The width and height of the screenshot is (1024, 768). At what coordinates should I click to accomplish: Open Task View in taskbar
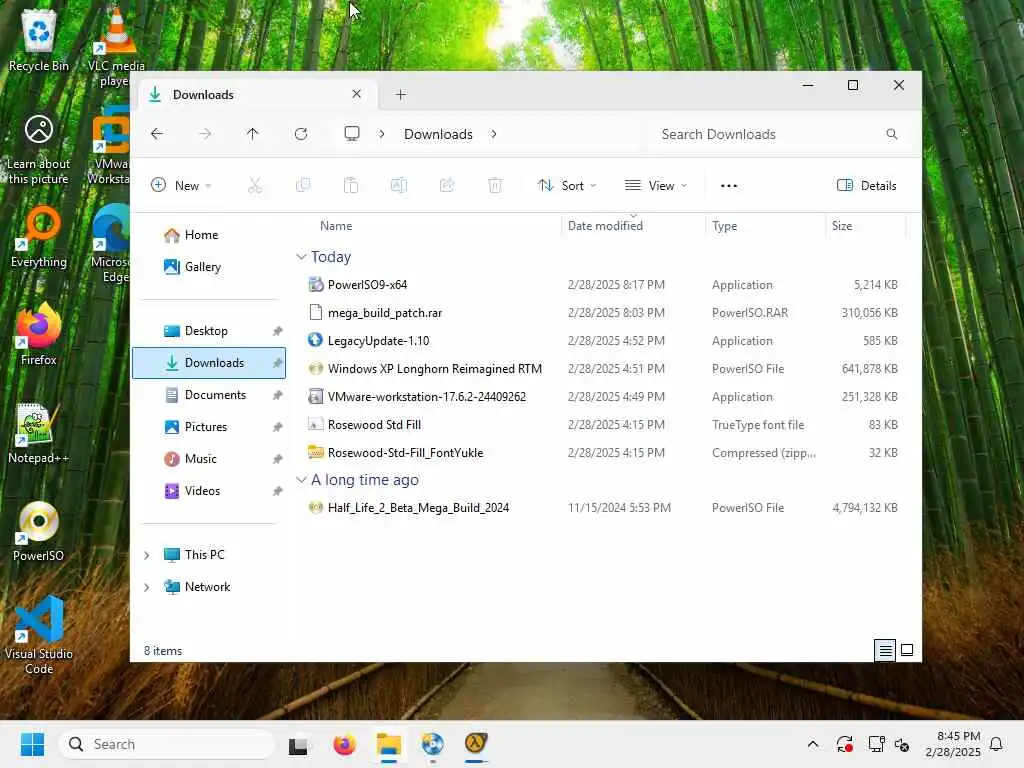(x=298, y=744)
